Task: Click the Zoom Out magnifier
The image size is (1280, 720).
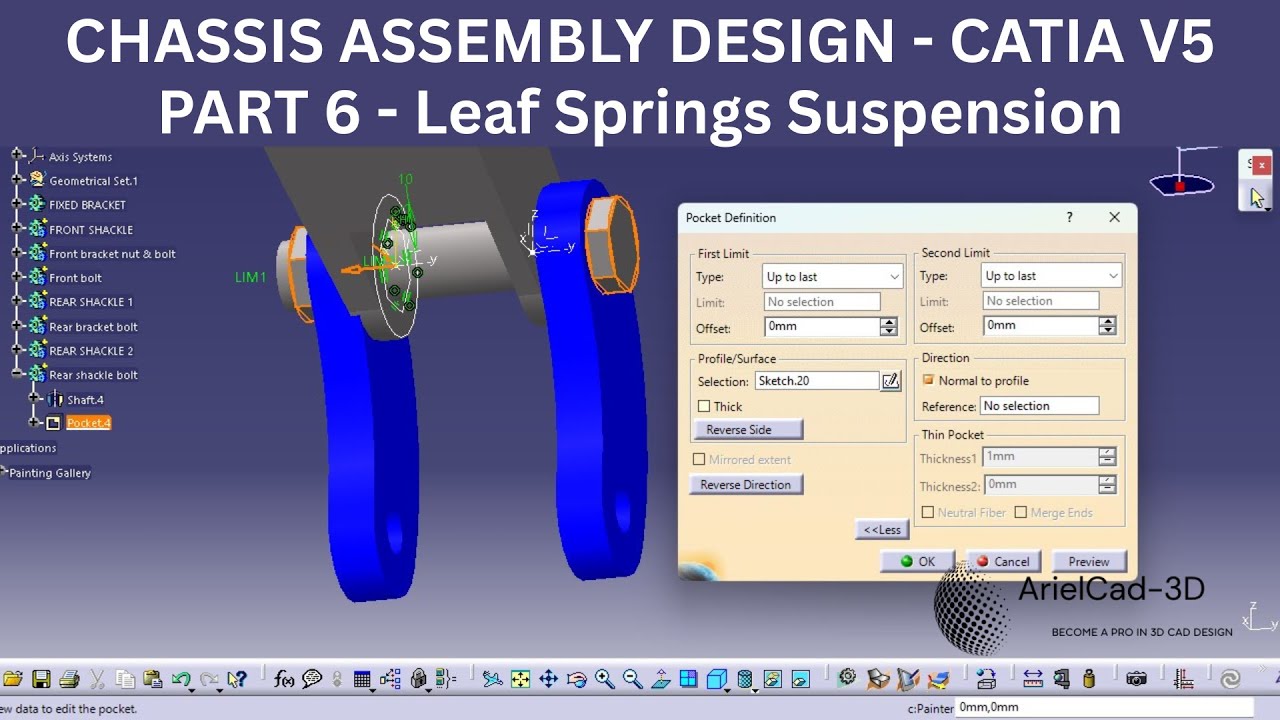Action: coord(633,679)
